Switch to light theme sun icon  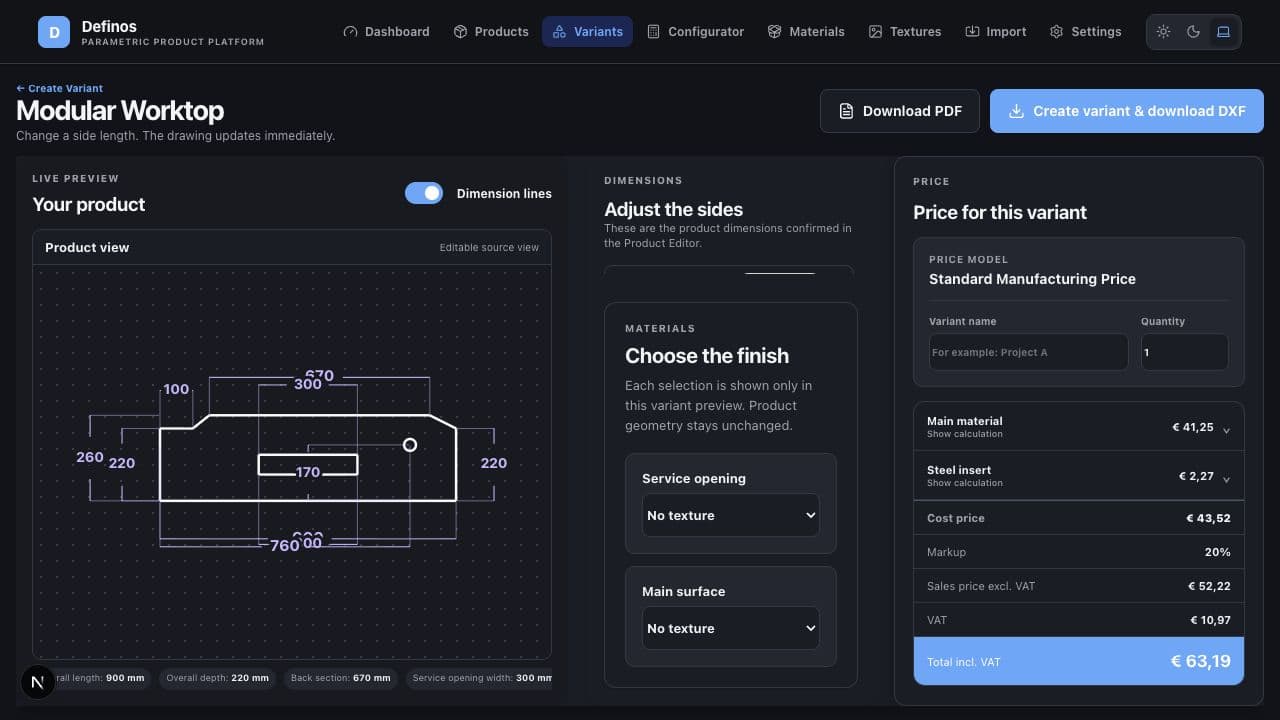tap(1163, 32)
